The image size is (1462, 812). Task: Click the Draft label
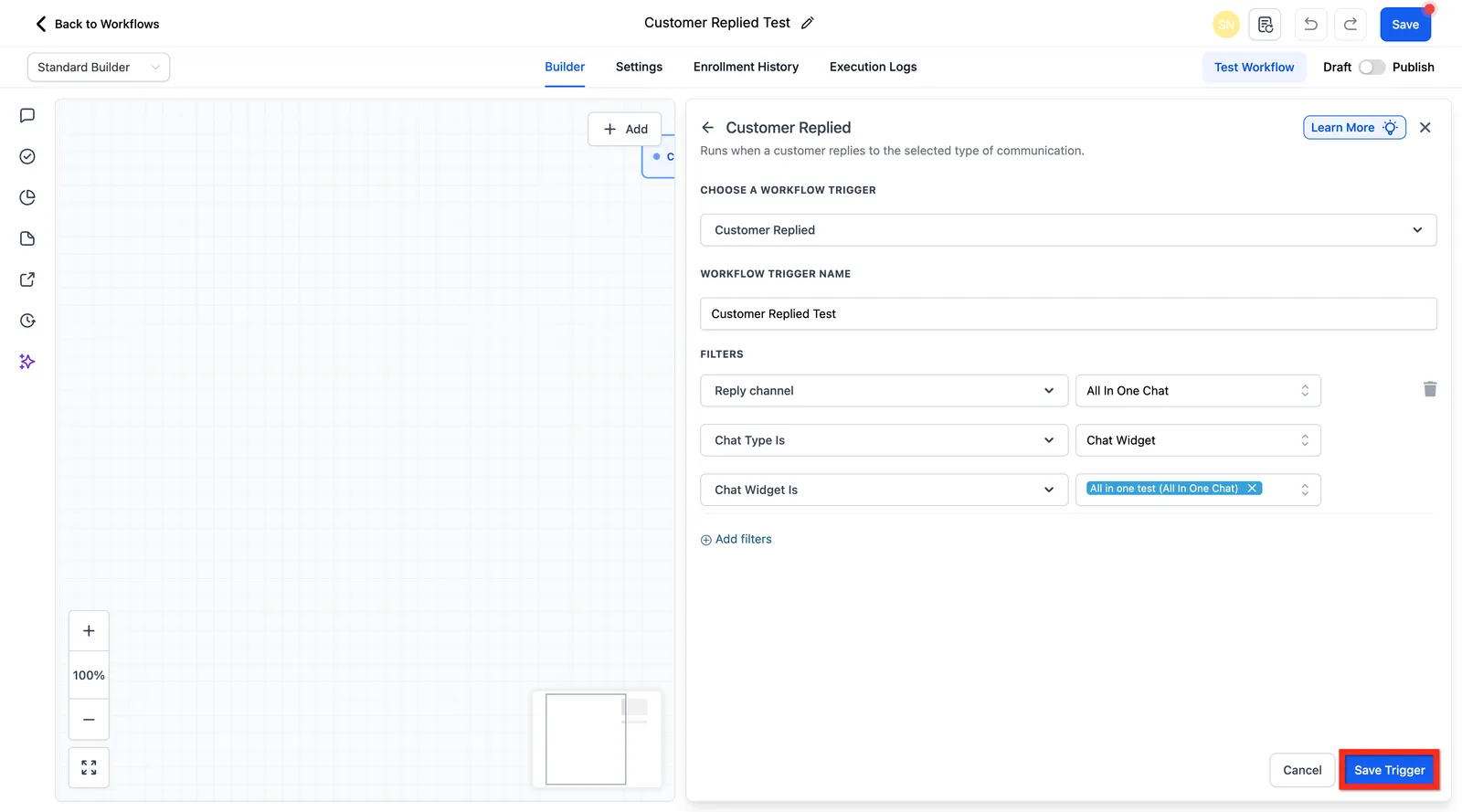1337,68
